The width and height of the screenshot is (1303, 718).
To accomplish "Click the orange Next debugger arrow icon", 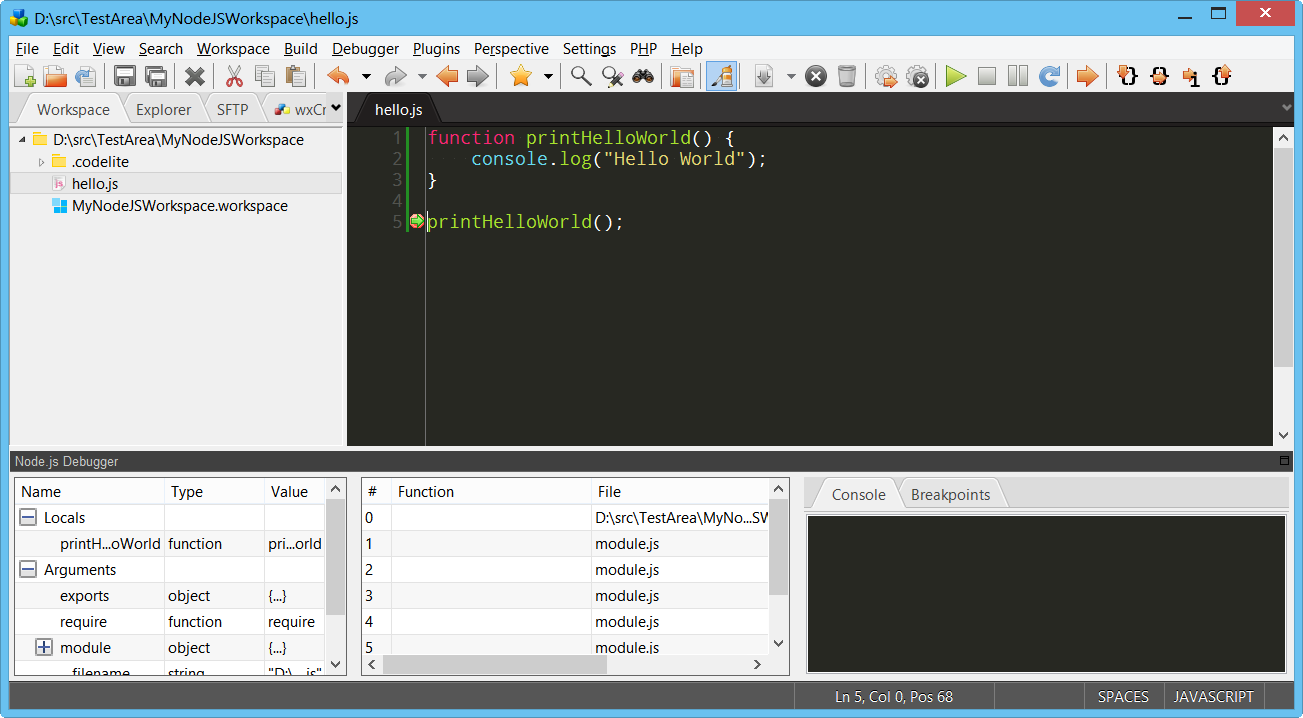I will click(x=1087, y=77).
